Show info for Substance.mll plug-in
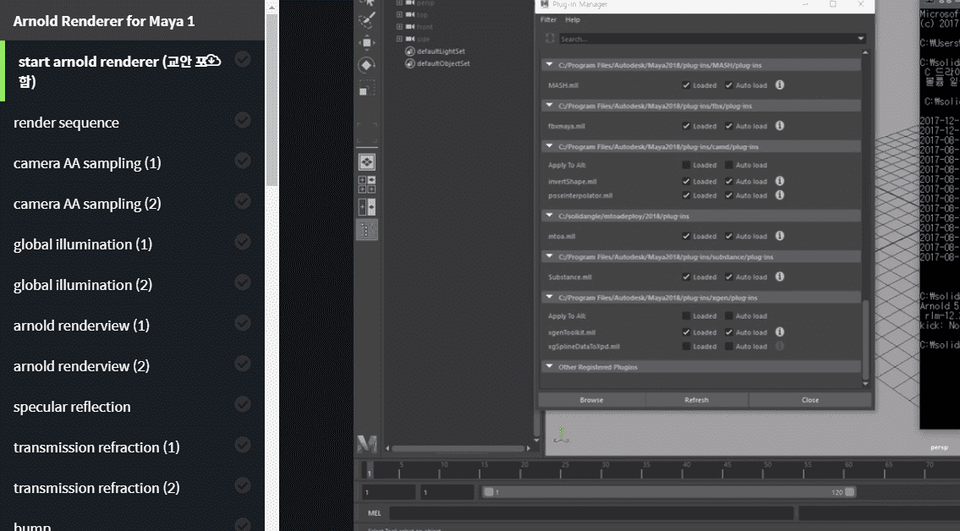 [780, 276]
